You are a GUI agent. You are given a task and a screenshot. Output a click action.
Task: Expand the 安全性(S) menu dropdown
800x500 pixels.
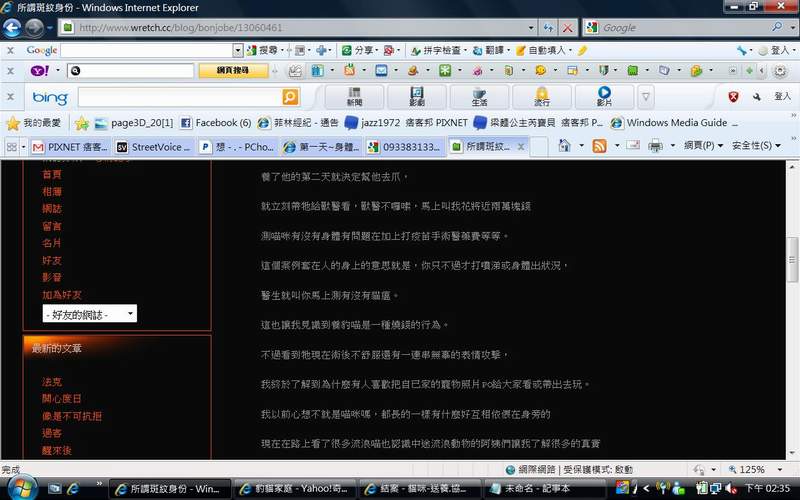click(x=757, y=146)
